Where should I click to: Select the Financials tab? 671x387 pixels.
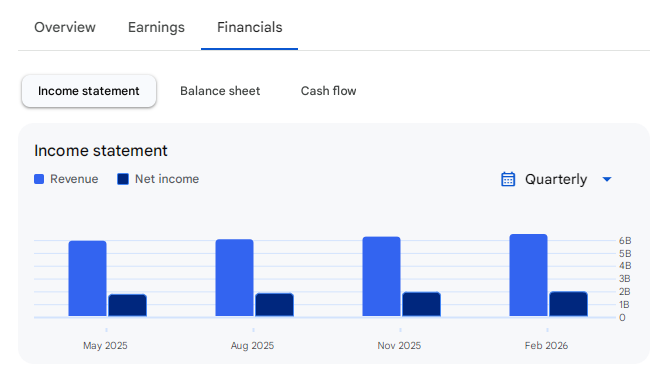[x=249, y=27]
